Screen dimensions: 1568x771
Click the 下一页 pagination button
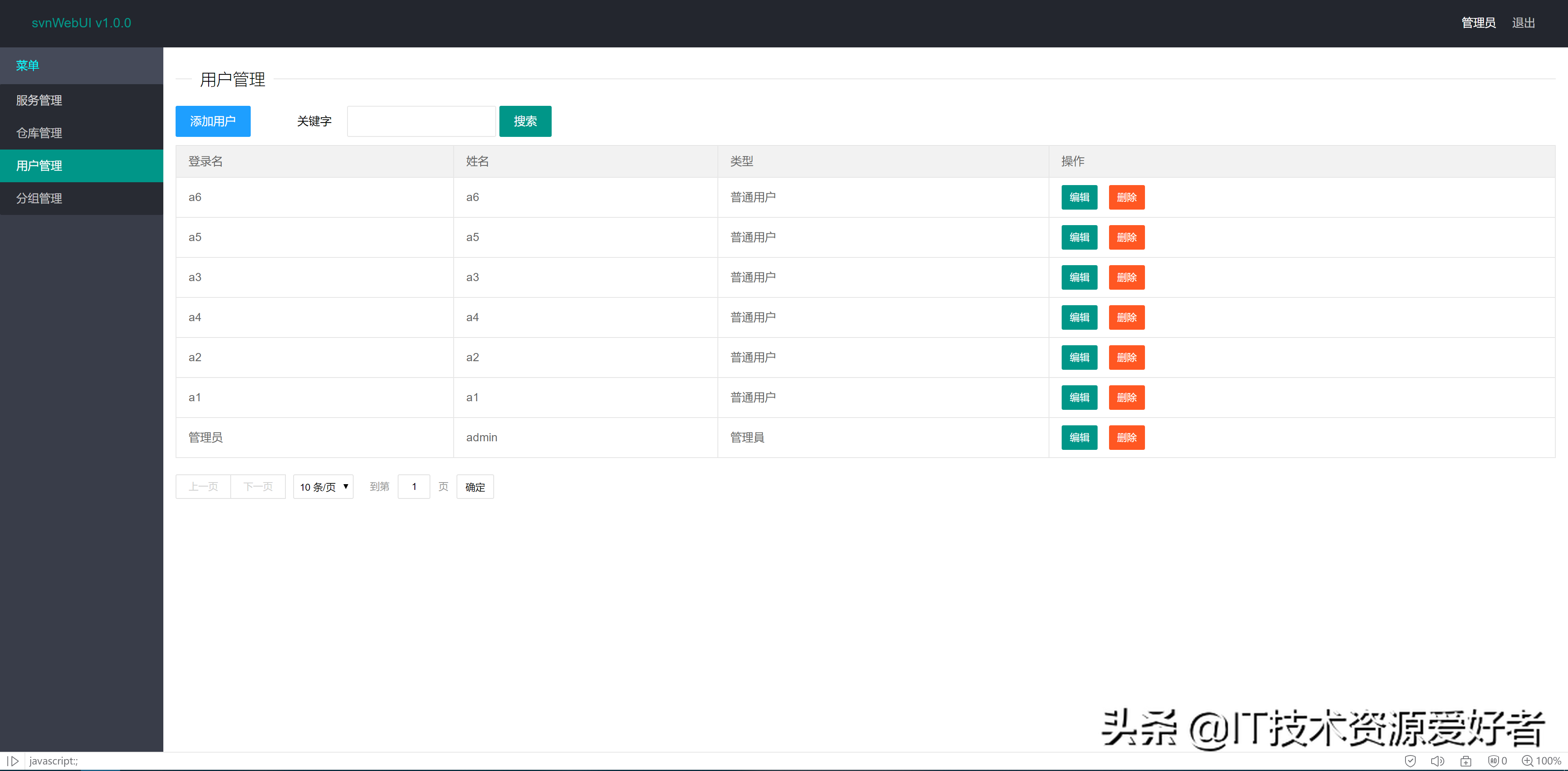coord(258,487)
